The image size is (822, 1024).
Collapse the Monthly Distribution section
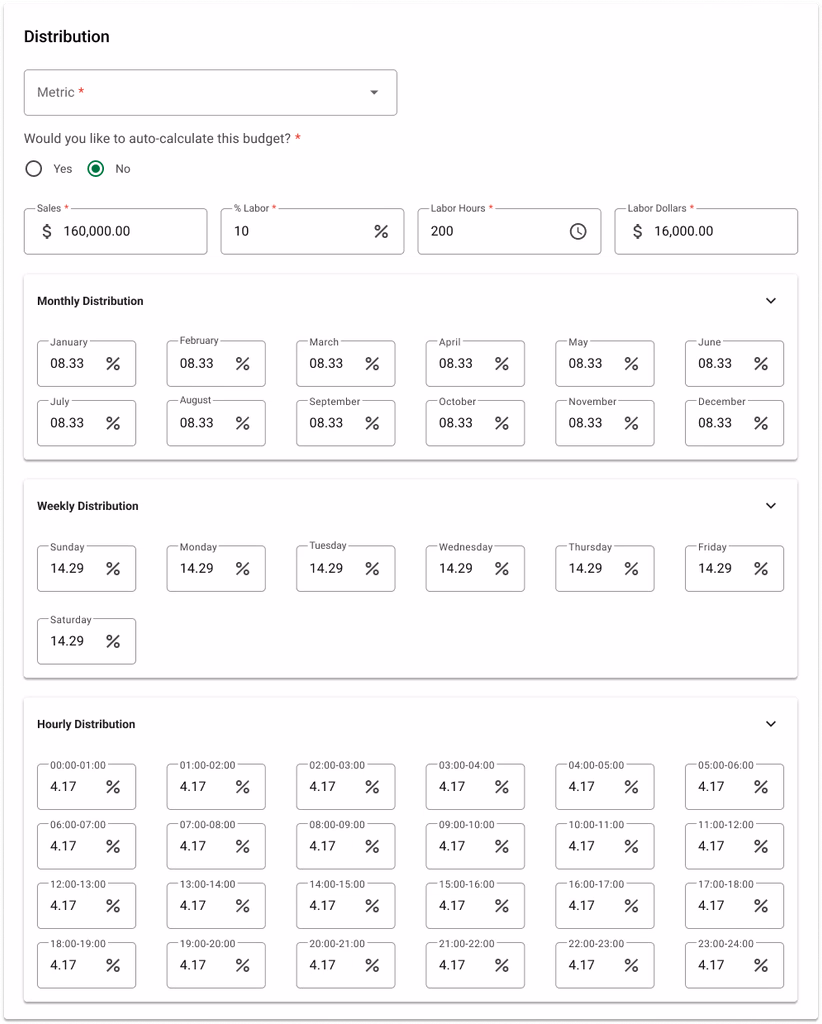770,301
